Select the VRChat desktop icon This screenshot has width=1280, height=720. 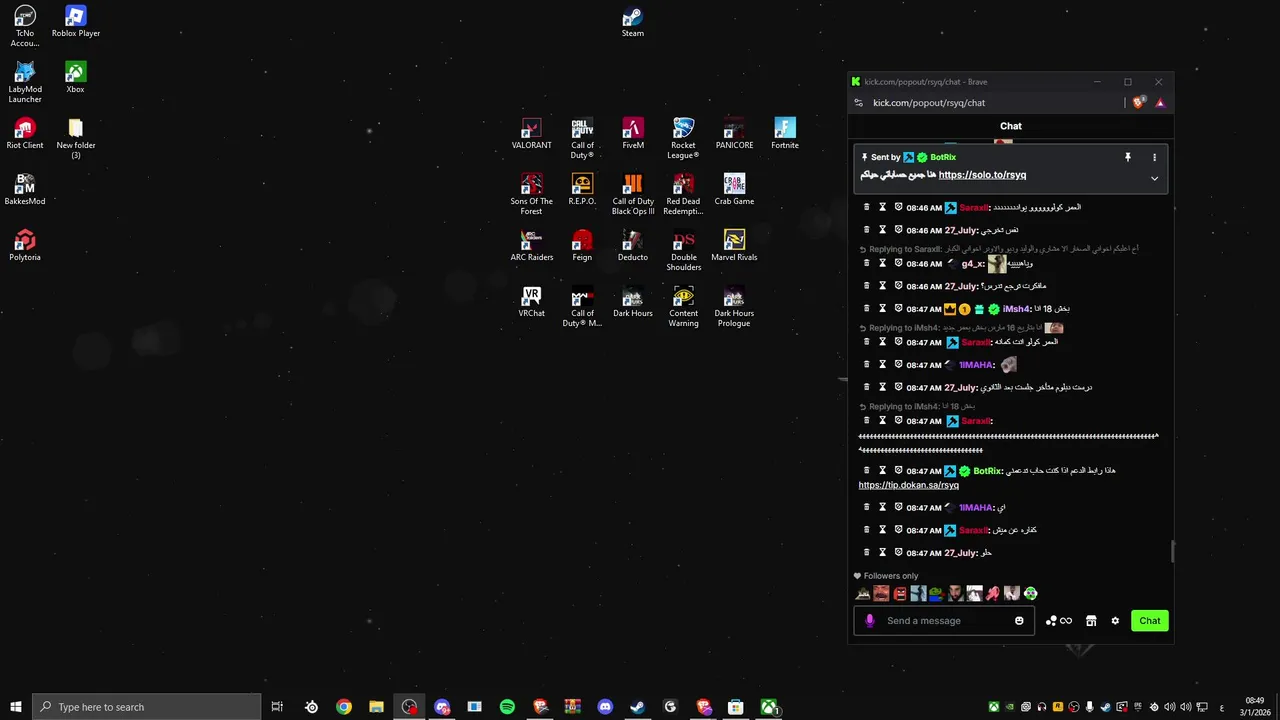click(x=531, y=302)
